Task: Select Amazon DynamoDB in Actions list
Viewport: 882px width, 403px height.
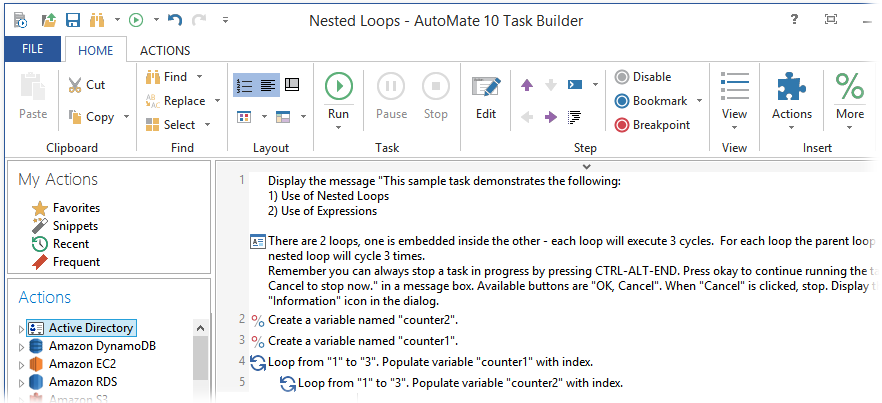Action: (93, 346)
